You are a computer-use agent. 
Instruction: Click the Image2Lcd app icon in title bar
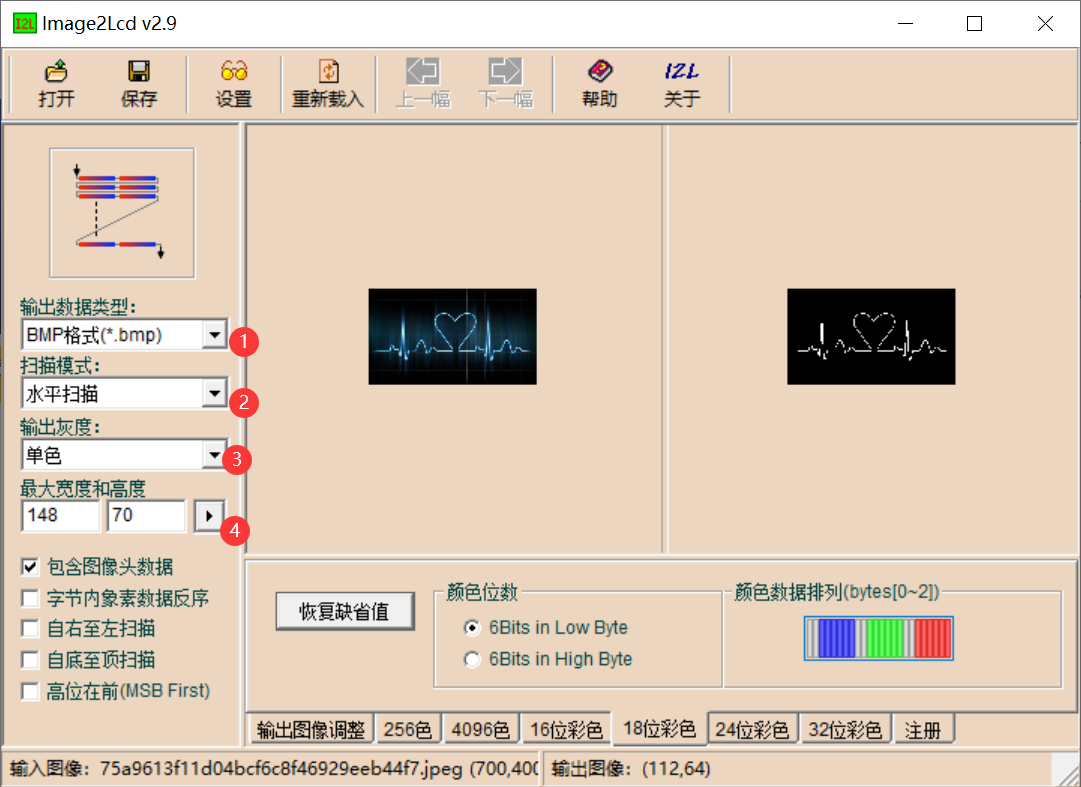24,23
